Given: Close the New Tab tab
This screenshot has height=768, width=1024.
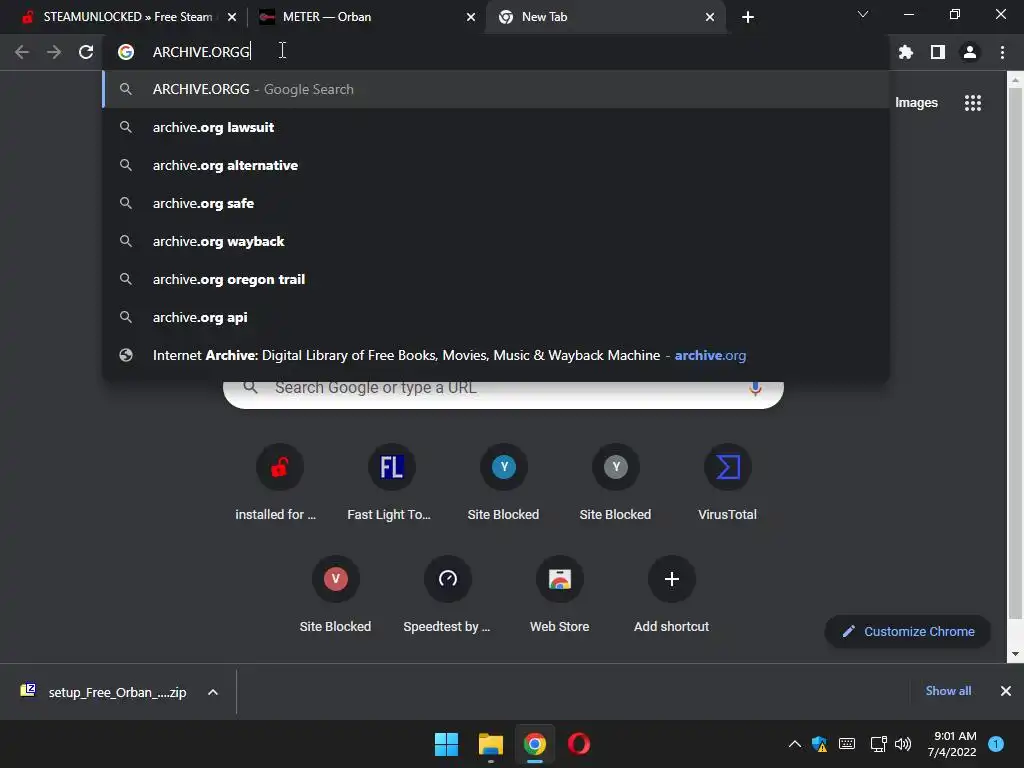Looking at the screenshot, I should pos(710,17).
